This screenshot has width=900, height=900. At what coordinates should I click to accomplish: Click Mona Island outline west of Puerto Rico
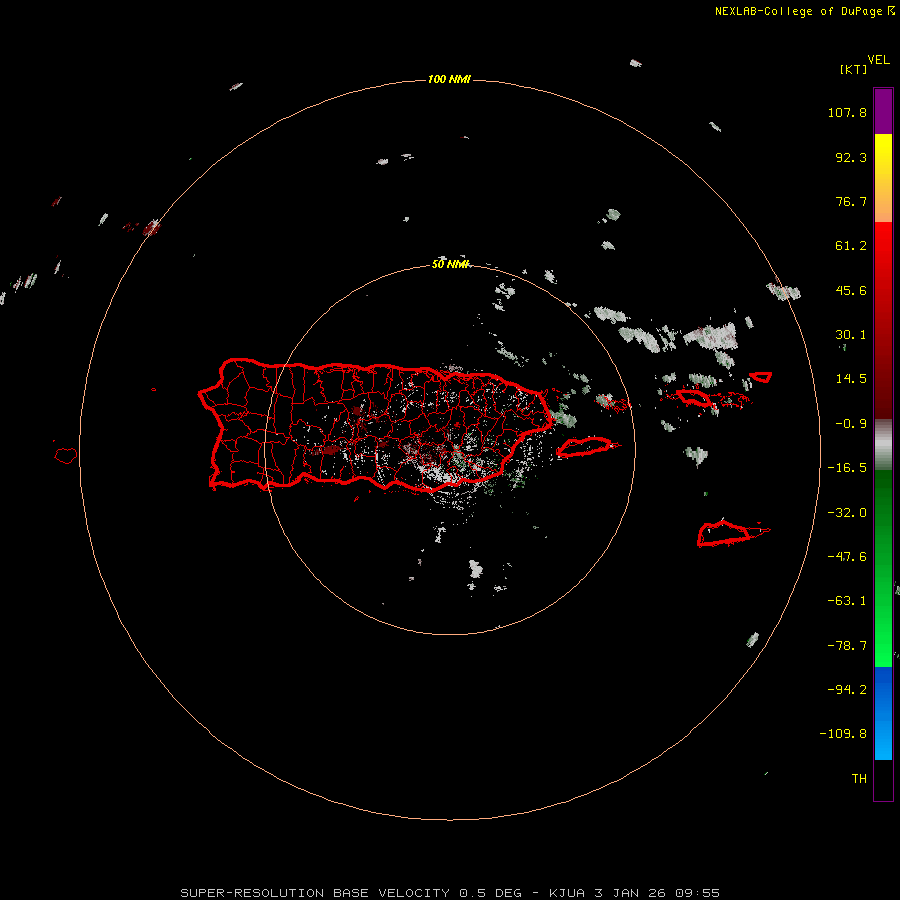pos(65,455)
